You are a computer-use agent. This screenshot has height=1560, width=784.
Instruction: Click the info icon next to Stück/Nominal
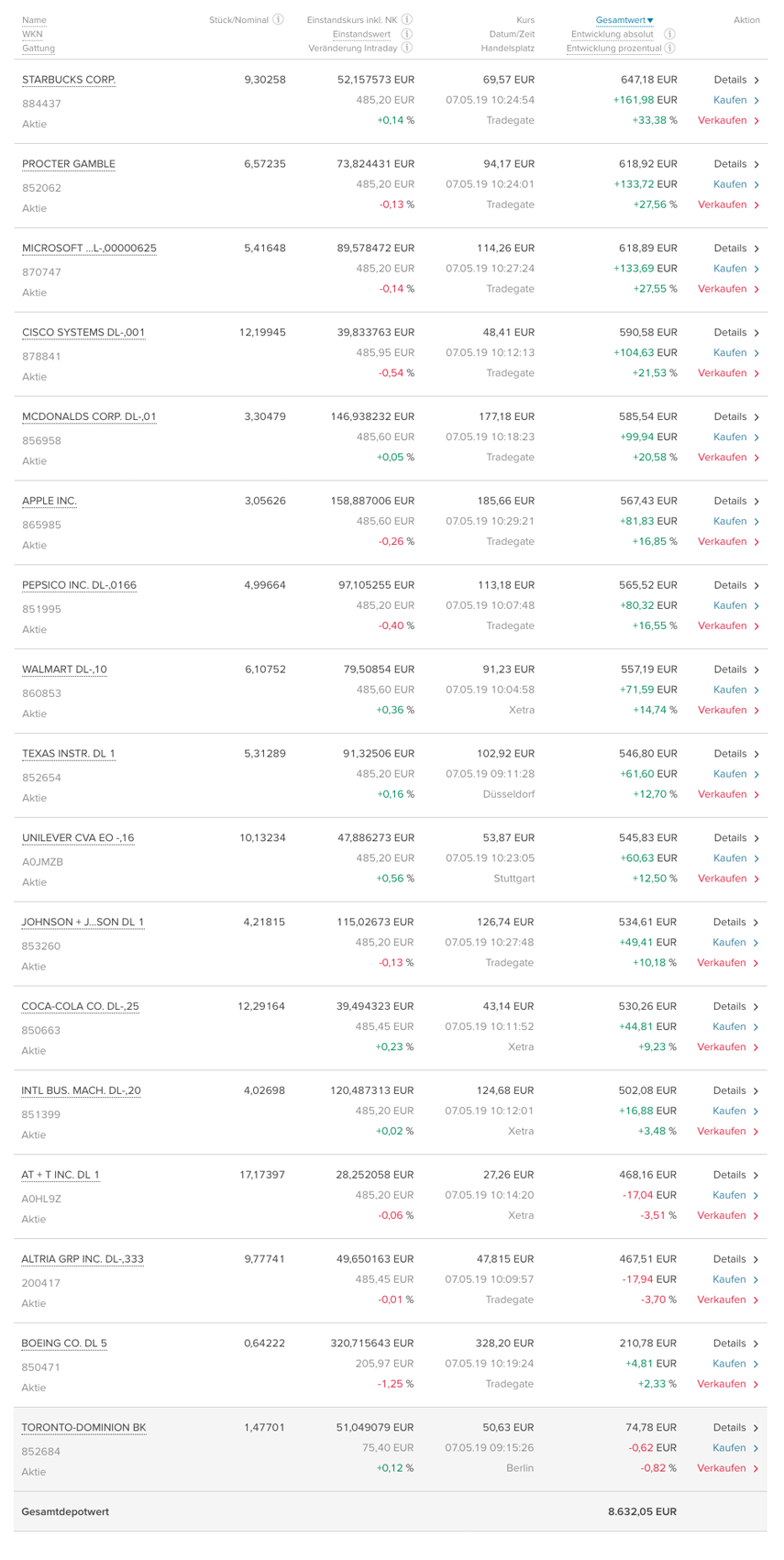click(278, 19)
